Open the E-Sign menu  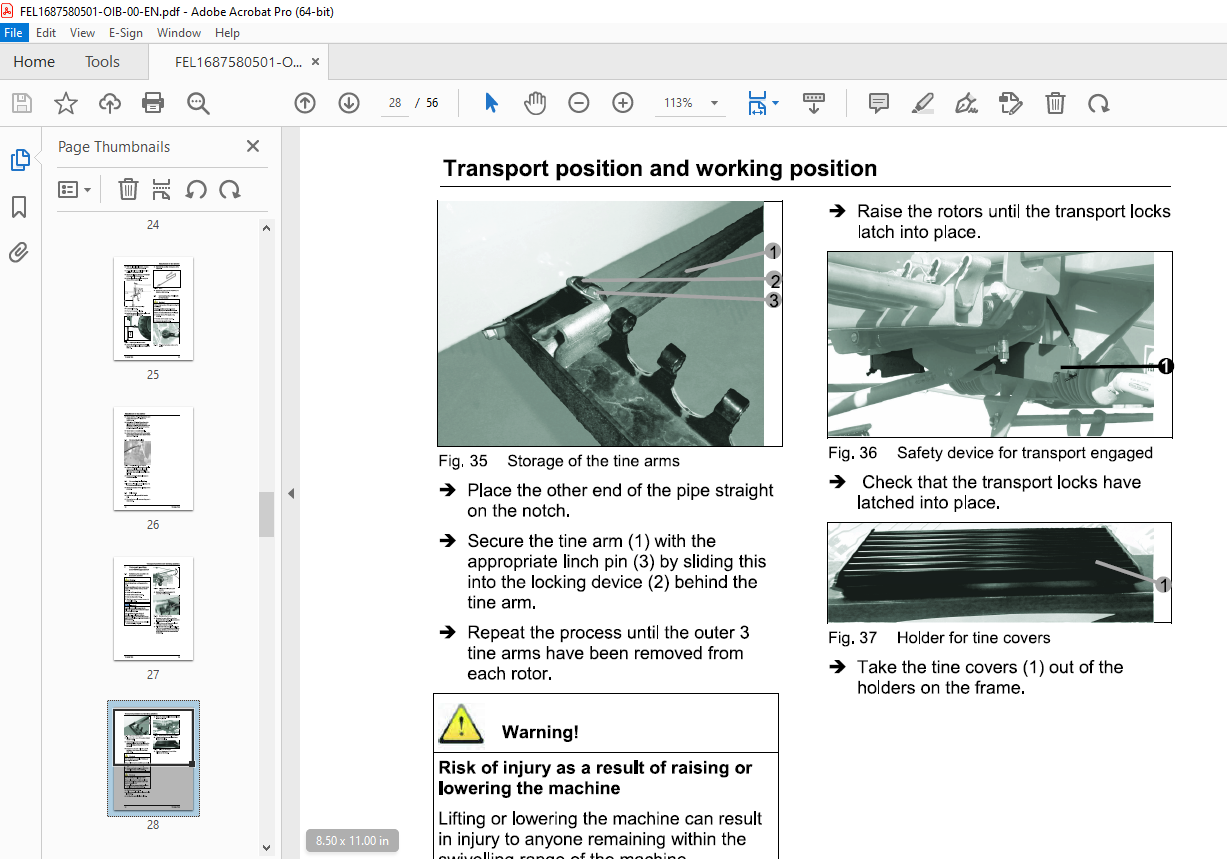[x=125, y=33]
